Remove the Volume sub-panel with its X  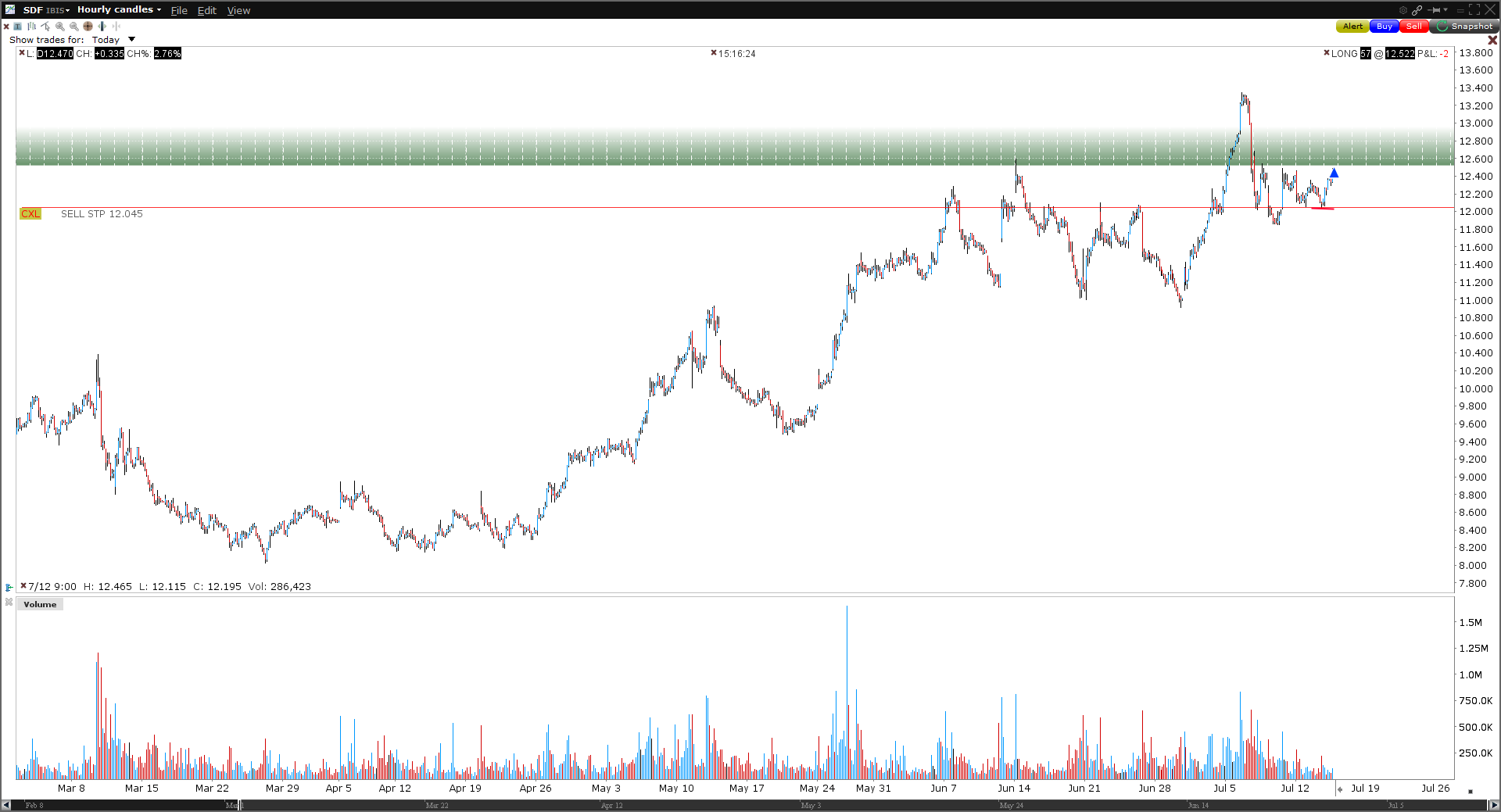(9, 602)
